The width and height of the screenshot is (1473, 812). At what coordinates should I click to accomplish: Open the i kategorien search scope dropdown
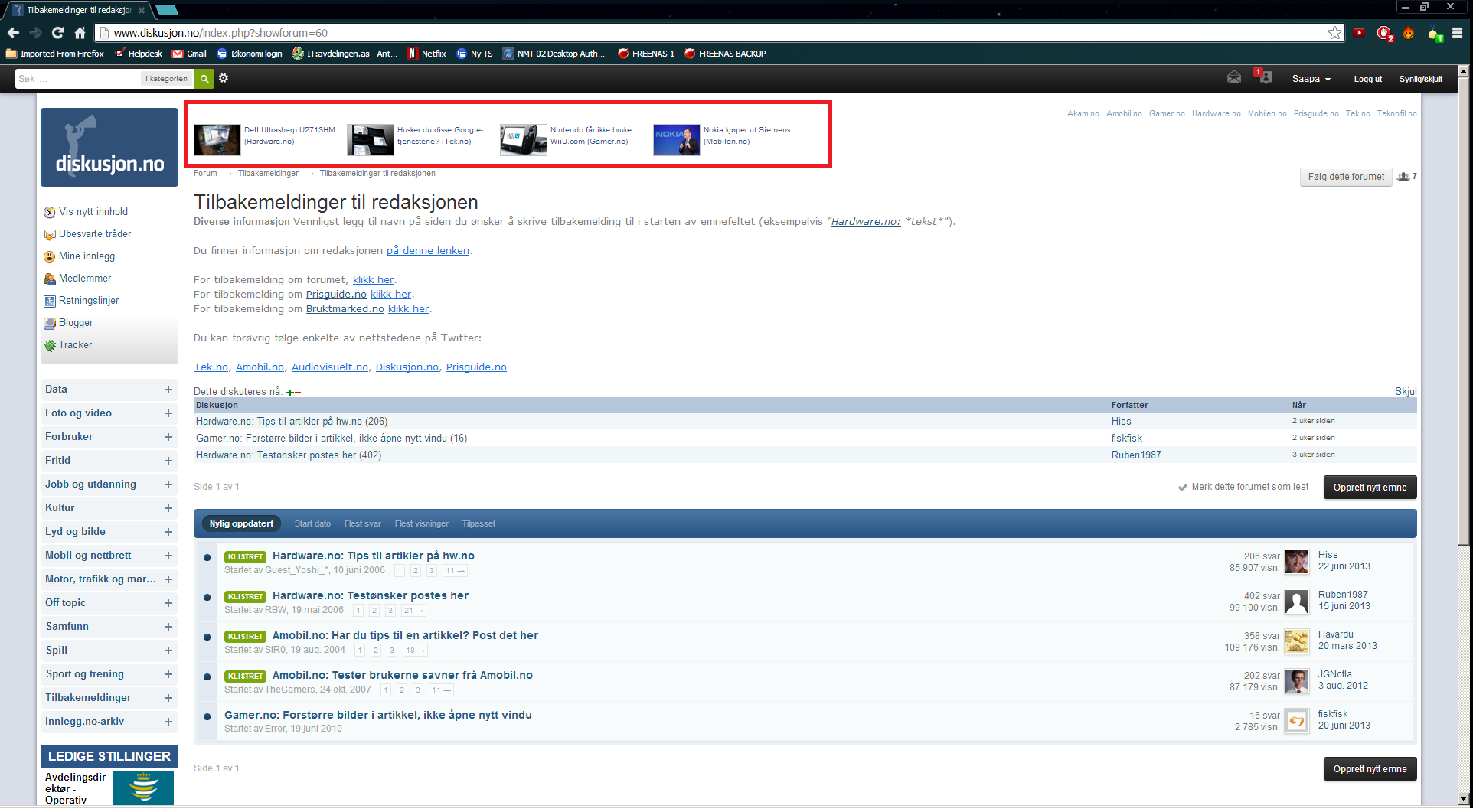[167, 79]
